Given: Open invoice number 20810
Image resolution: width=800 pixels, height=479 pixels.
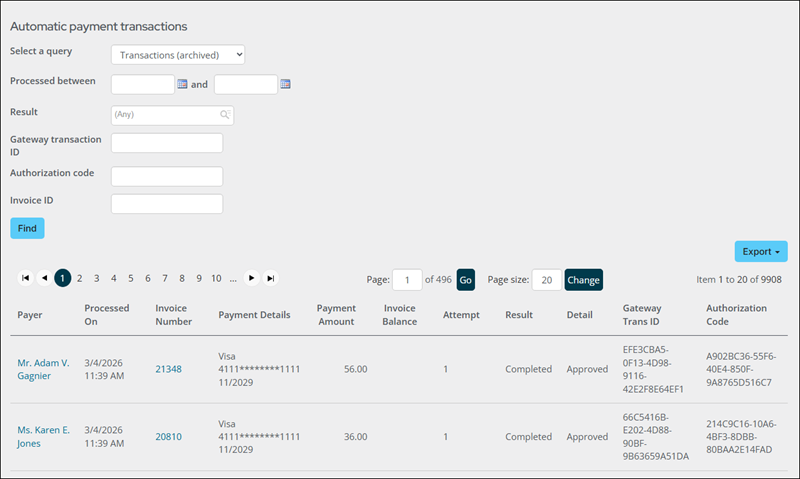Looking at the screenshot, I should click(x=168, y=437).
